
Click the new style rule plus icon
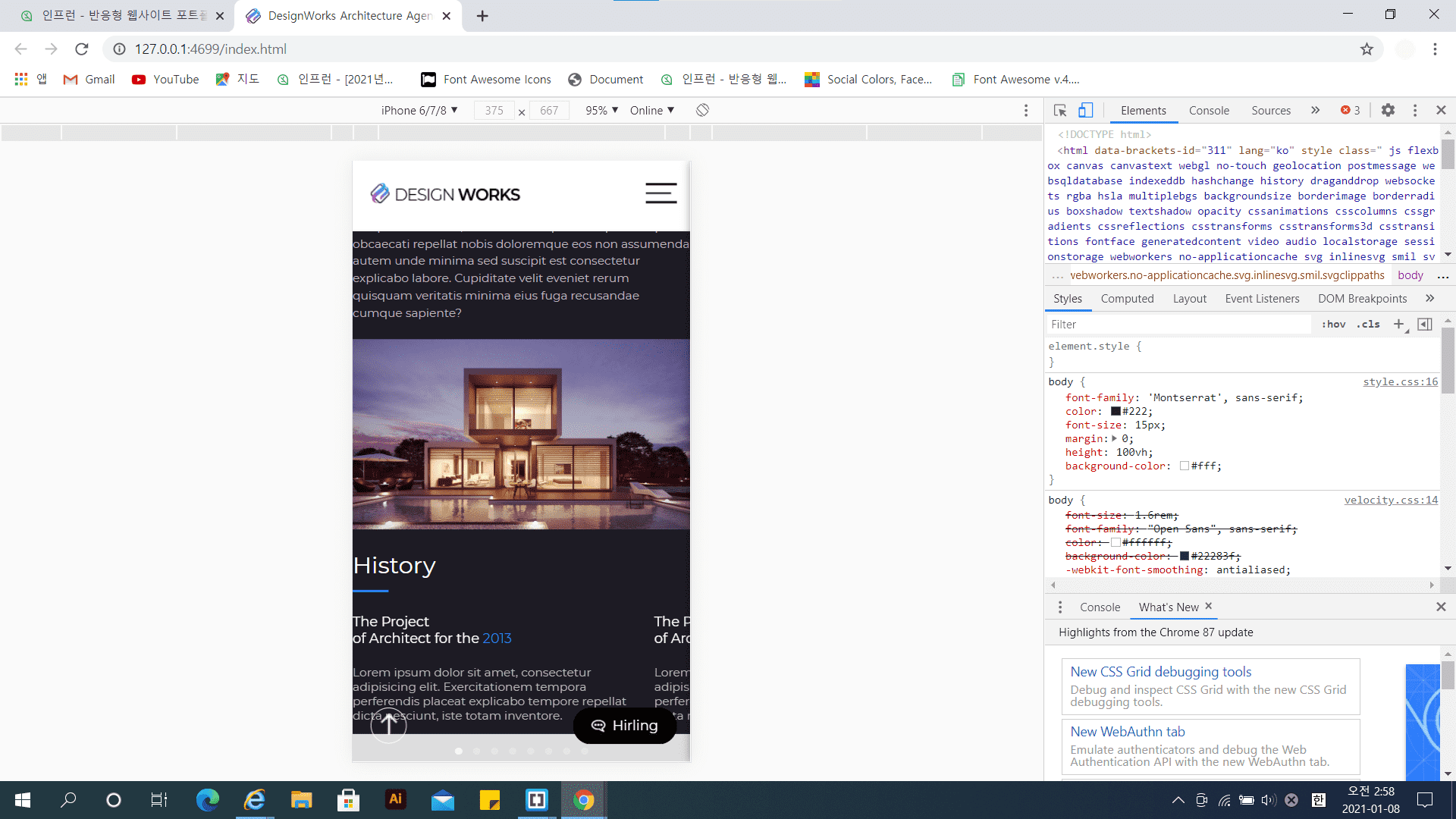click(x=1399, y=324)
